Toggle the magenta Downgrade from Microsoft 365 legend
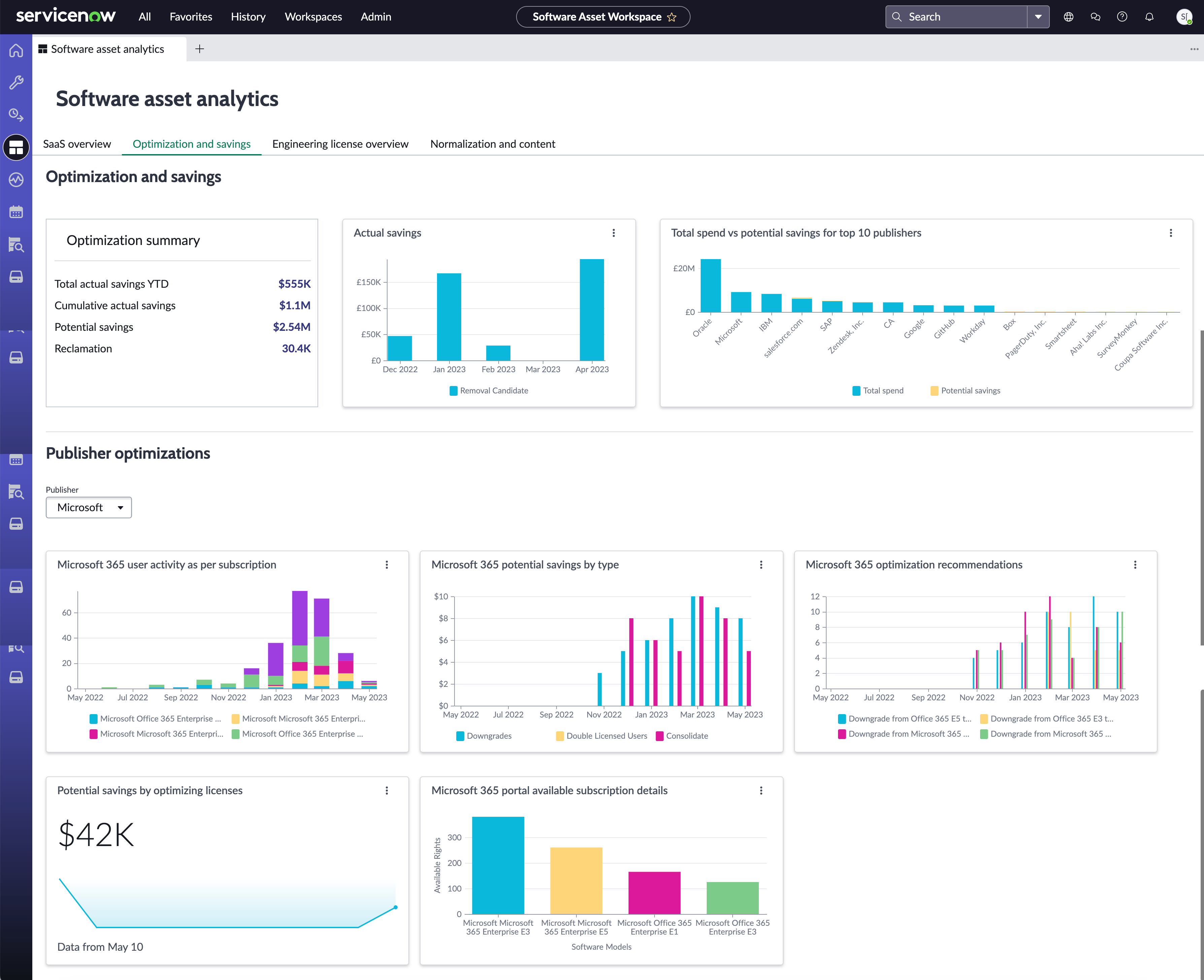1204x980 pixels. (904, 734)
